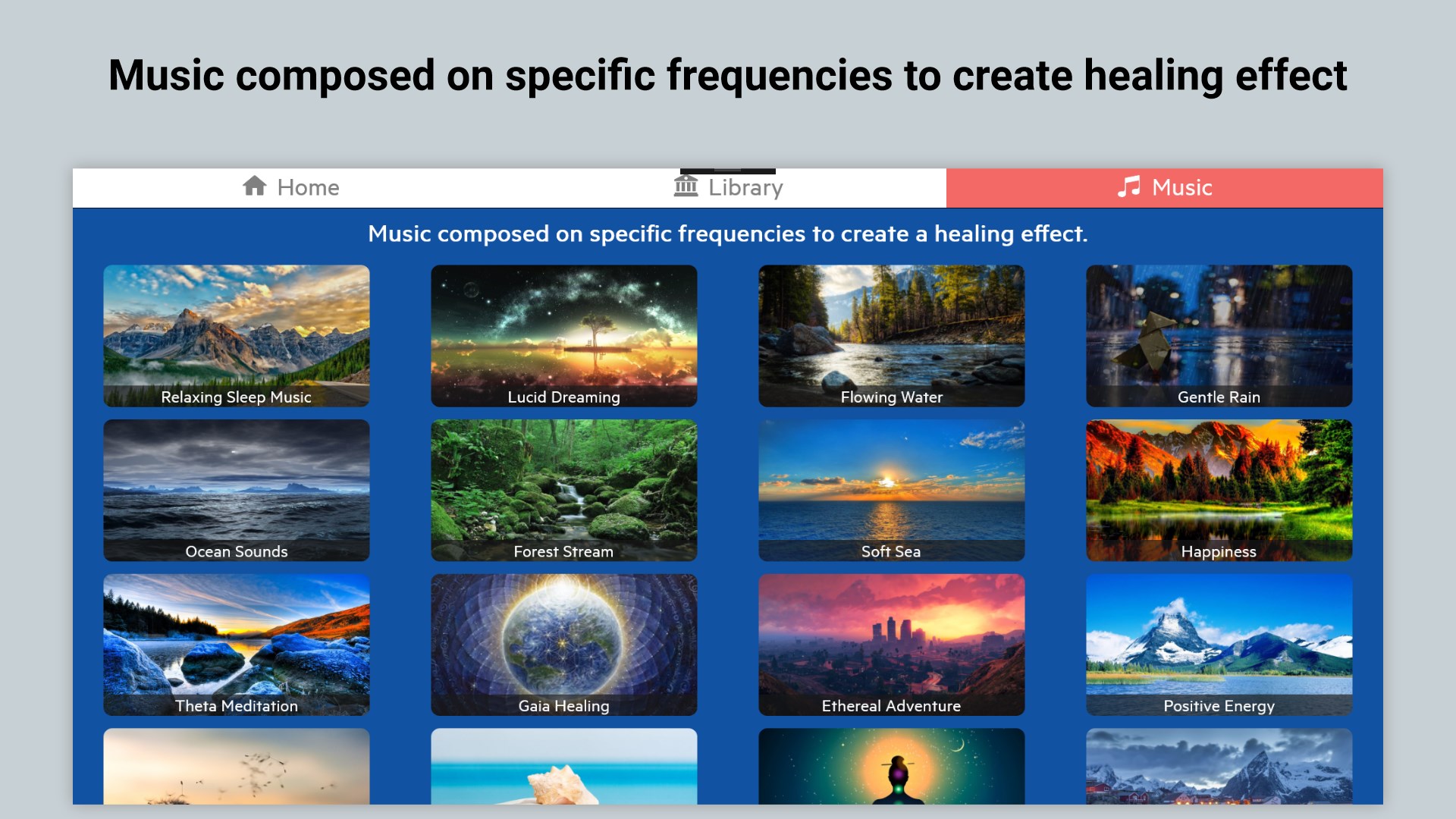Viewport: 1456px width, 819px height.
Task: Choose the Happiness music tile
Action: point(1219,490)
